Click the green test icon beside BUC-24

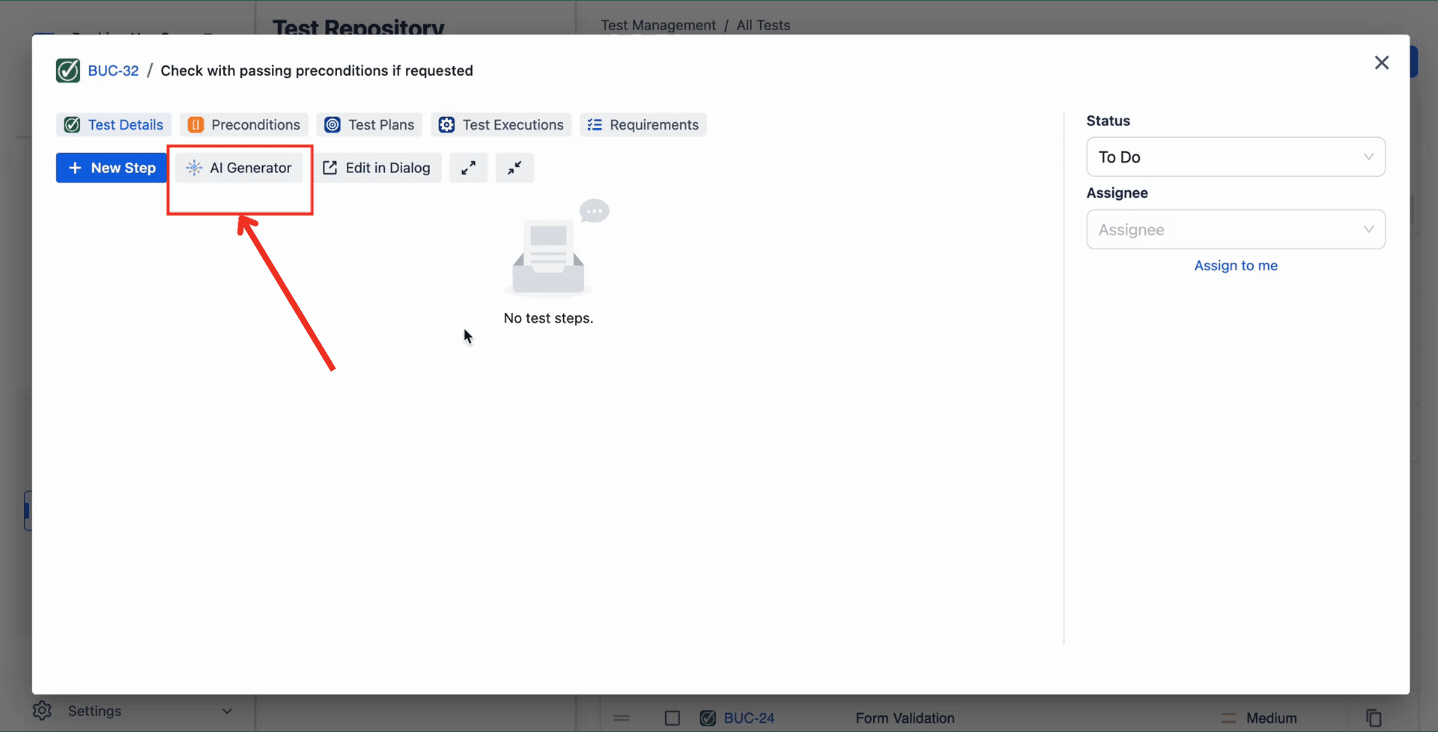(x=709, y=718)
